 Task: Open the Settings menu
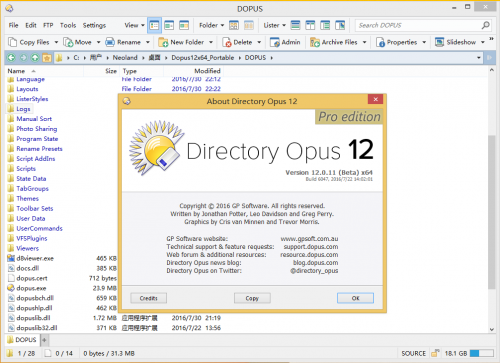coord(94,25)
